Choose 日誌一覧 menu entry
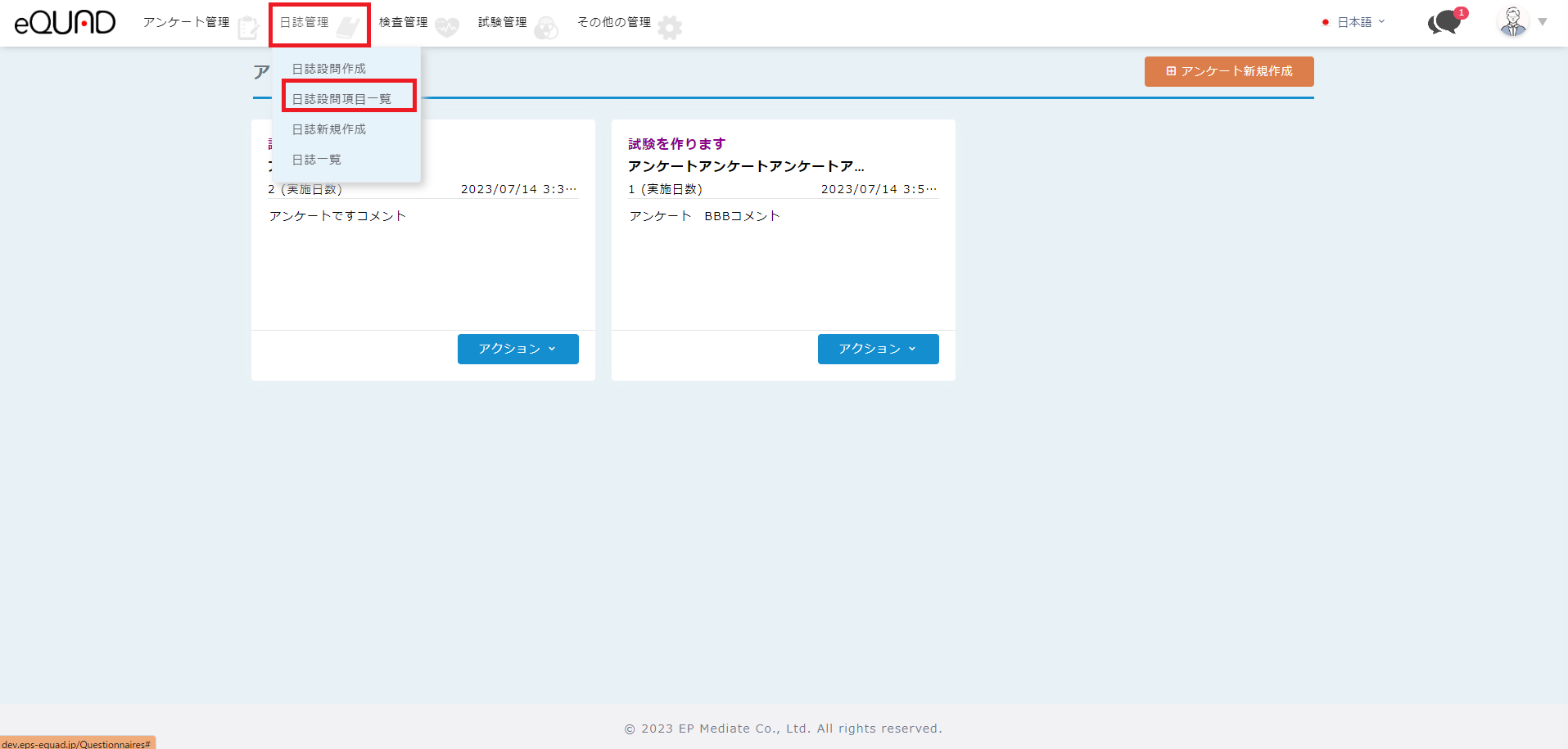Image resolution: width=1568 pixels, height=749 pixels. point(317,160)
